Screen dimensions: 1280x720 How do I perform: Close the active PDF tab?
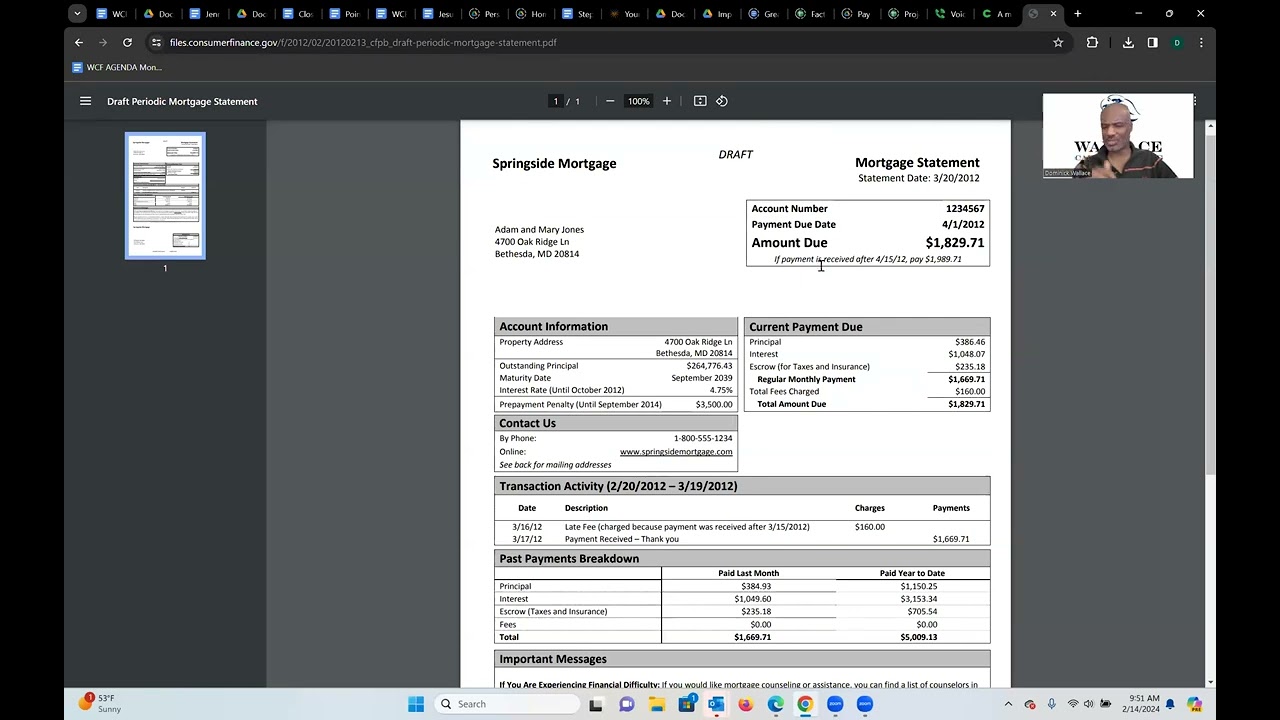(1053, 14)
